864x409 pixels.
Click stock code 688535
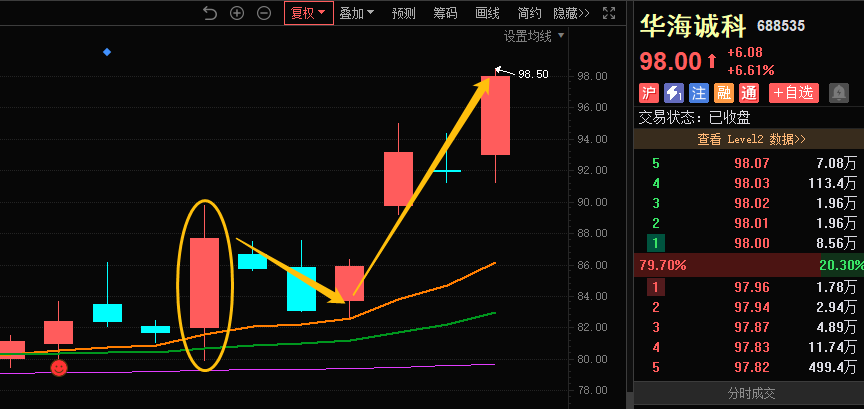[781, 26]
